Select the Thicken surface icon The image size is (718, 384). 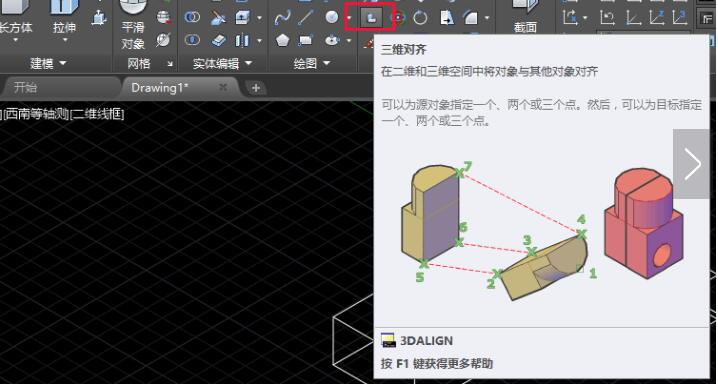coord(218,40)
